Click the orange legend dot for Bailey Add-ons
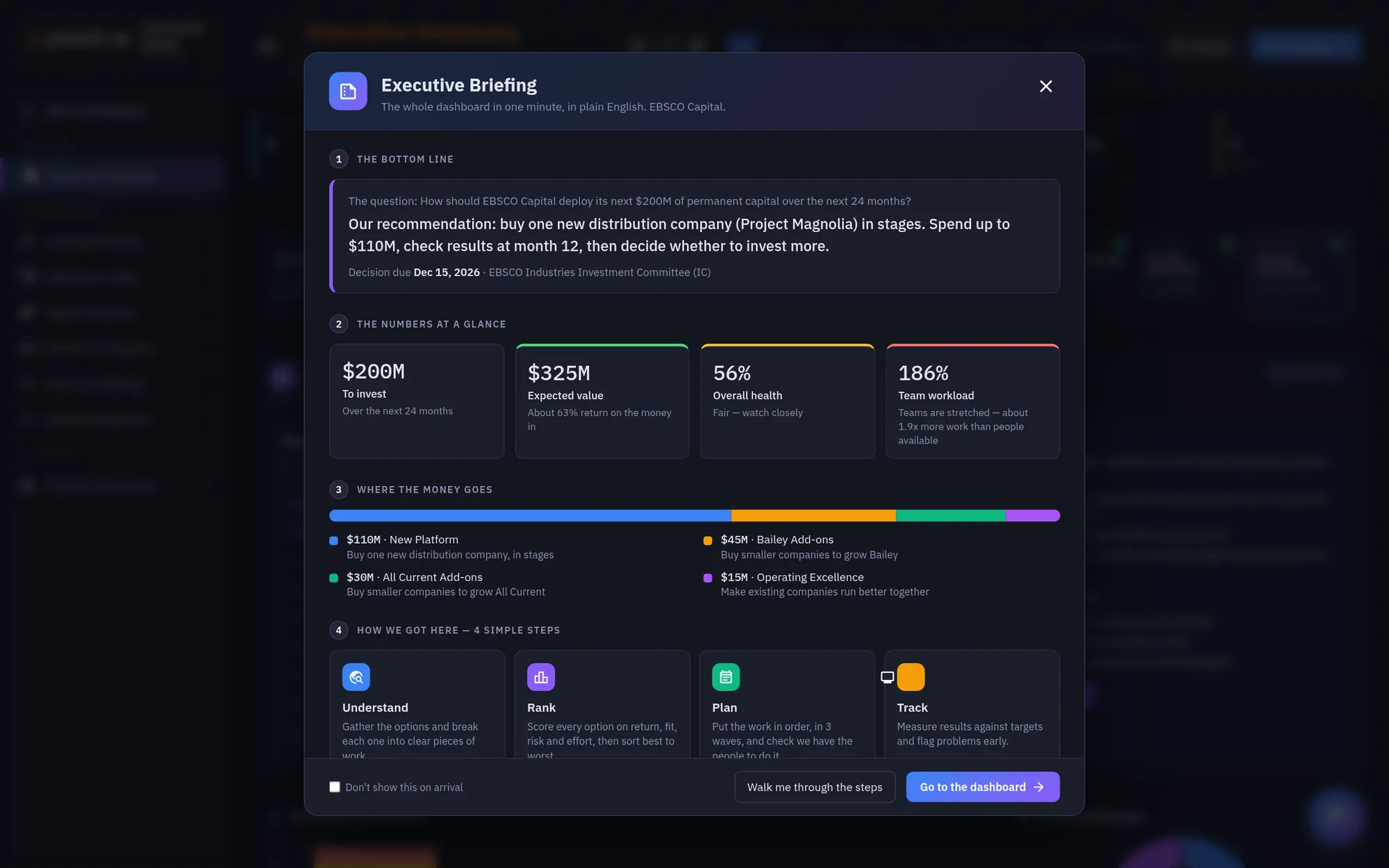Screen dimensions: 1389x868 click(708, 540)
